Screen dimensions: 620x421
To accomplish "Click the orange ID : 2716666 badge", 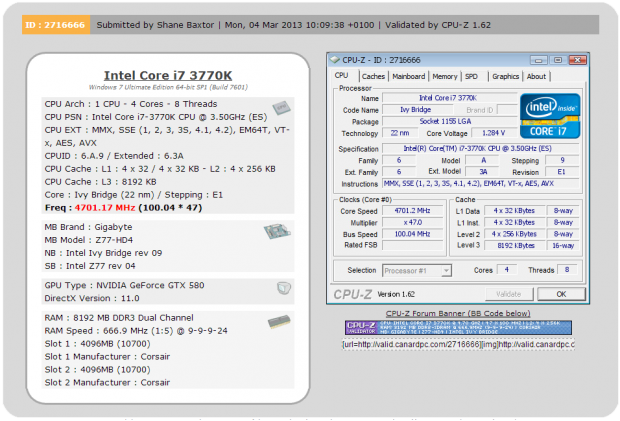I will [x=56, y=25].
